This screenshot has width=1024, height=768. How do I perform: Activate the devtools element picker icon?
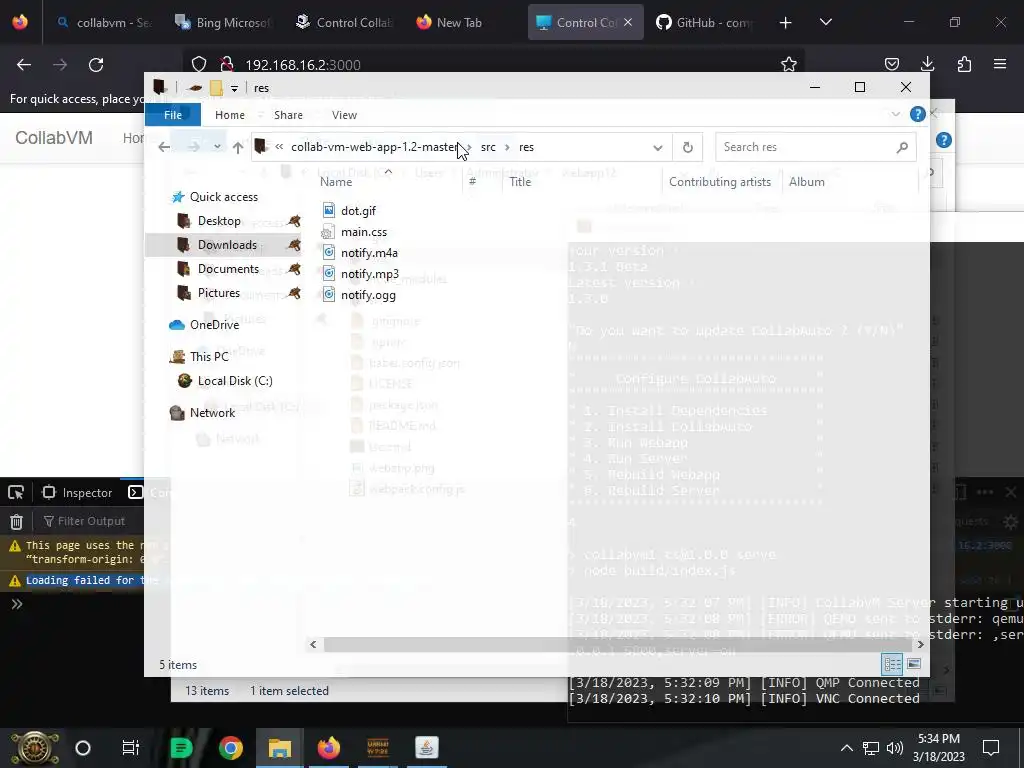coord(16,492)
